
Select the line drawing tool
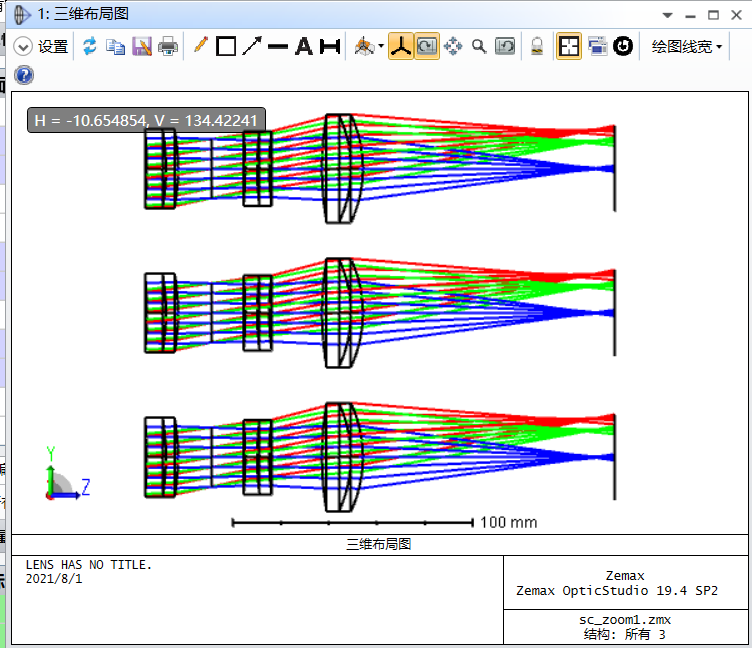(x=278, y=47)
